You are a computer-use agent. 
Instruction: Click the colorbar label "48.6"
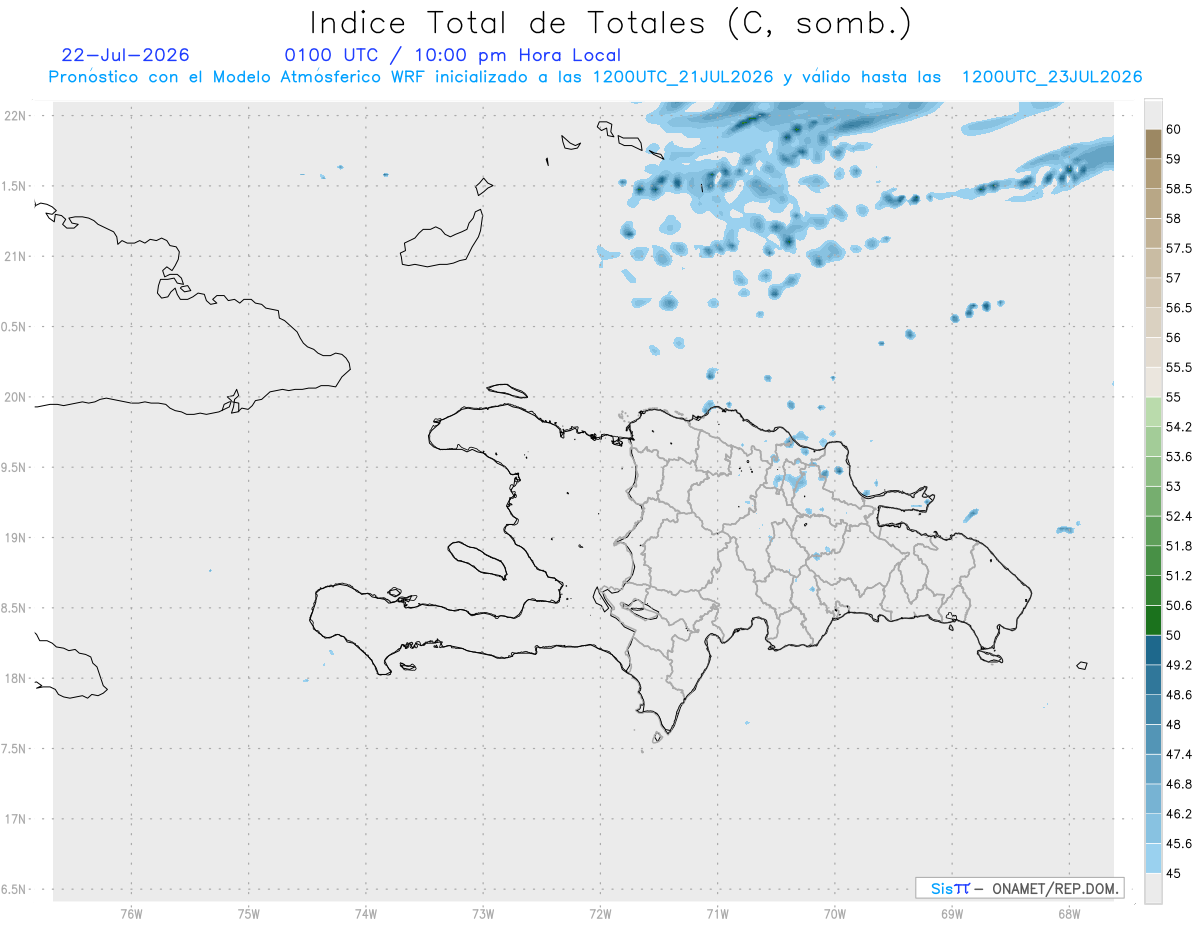point(1179,694)
